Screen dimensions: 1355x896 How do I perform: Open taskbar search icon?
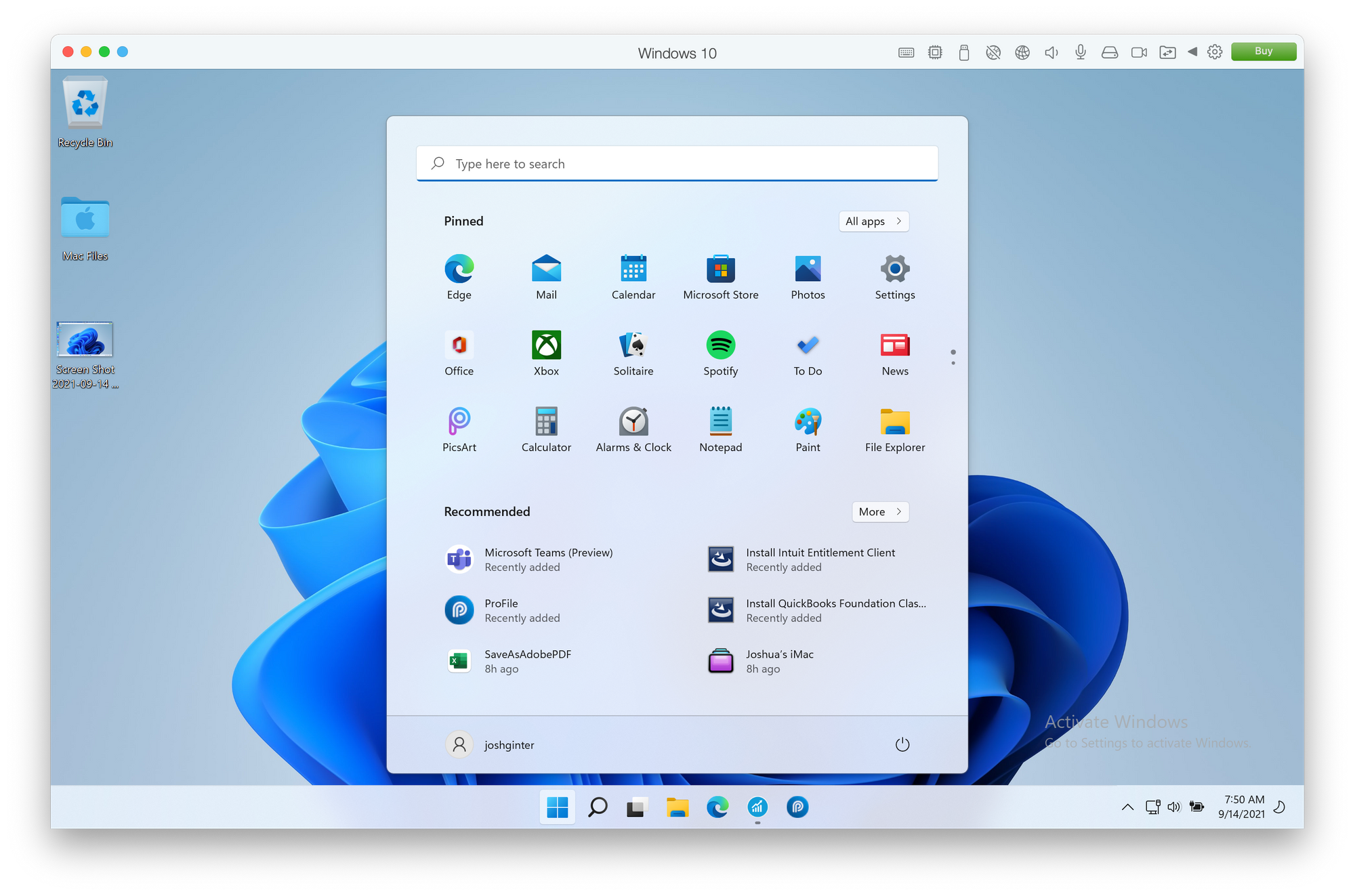(598, 807)
